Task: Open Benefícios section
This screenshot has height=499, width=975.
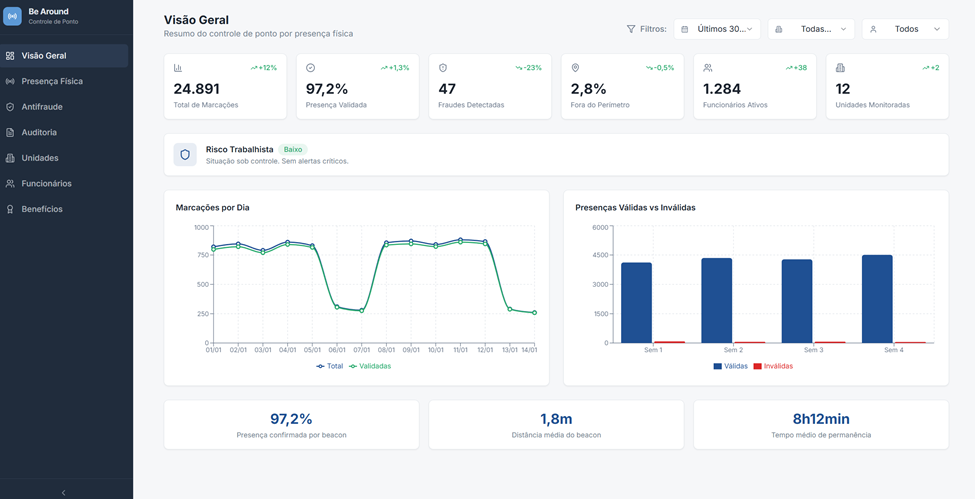Action: point(64,209)
